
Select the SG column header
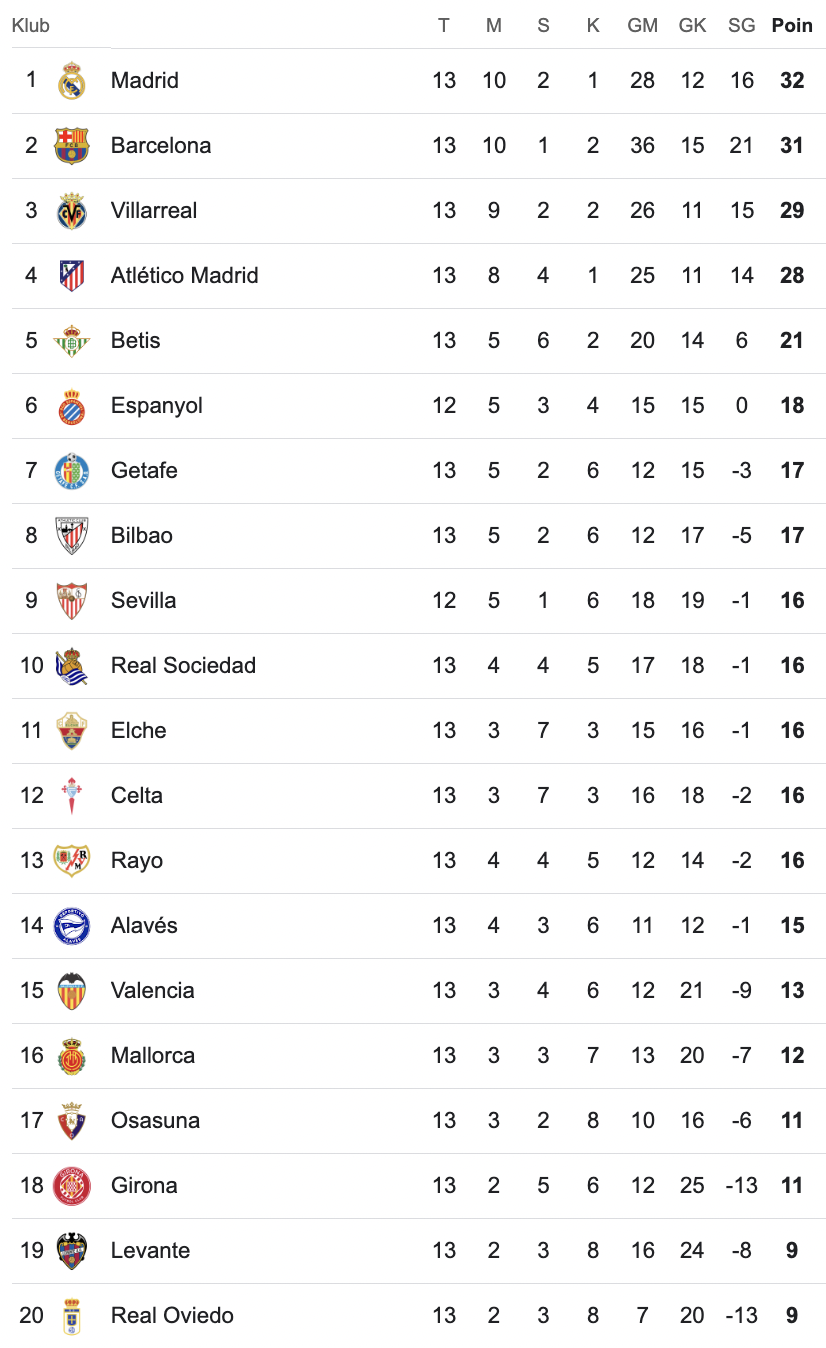pyautogui.click(x=741, y=26)
